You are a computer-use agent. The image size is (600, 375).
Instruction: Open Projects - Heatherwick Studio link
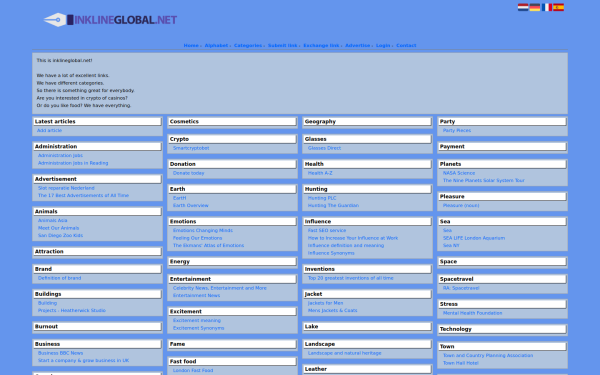pyautogui.click(x=72, y=310)
